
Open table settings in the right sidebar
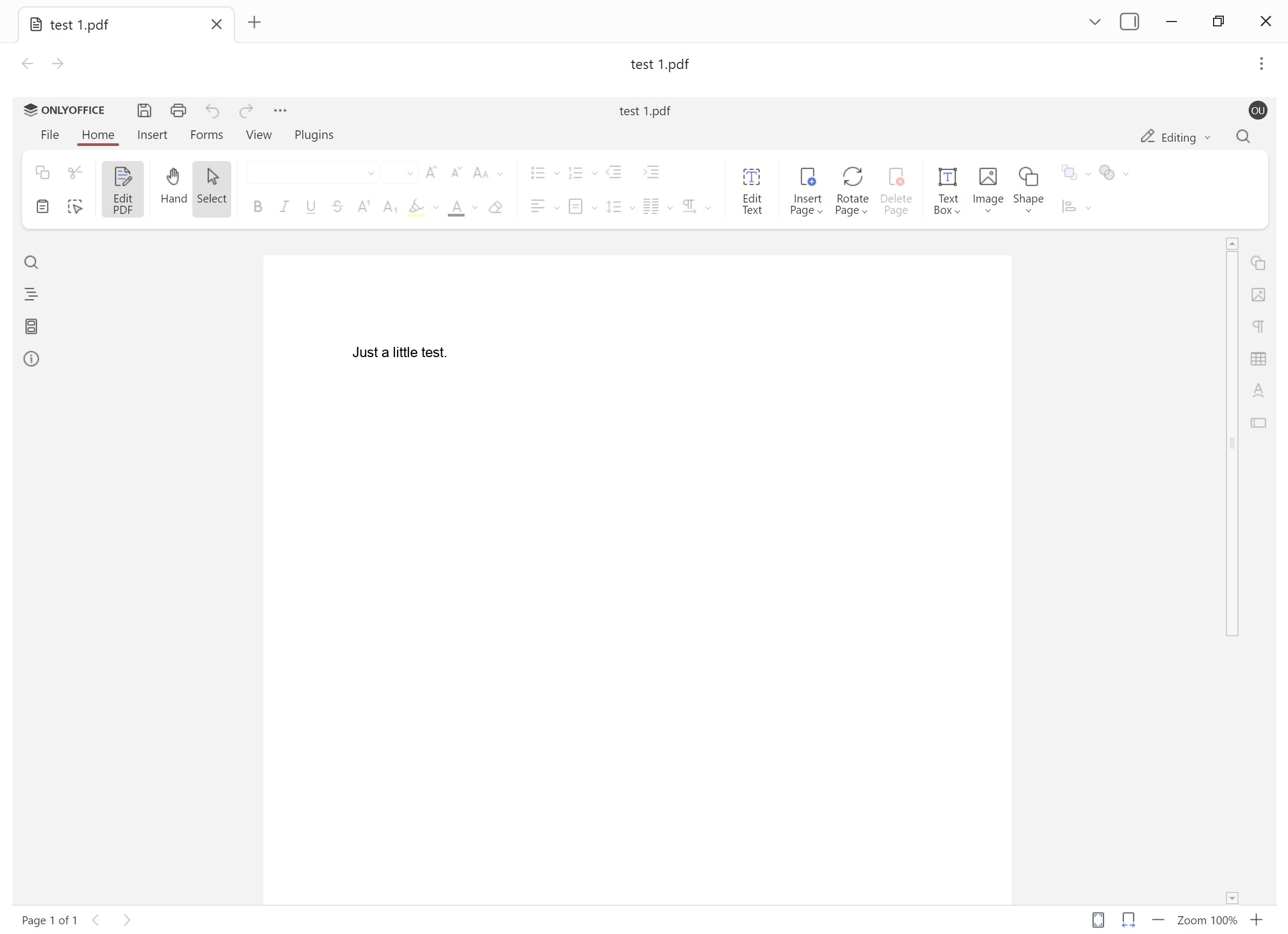click(1258, 359)
